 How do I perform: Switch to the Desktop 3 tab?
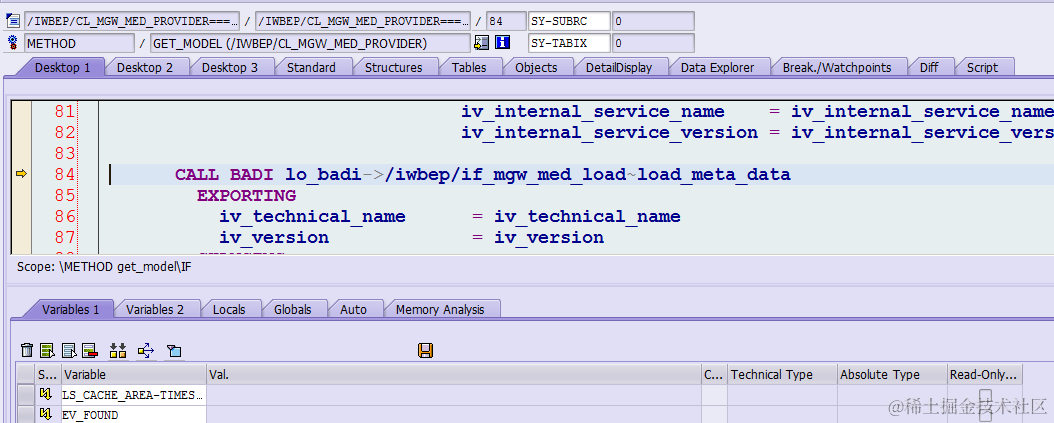[229, 67]
